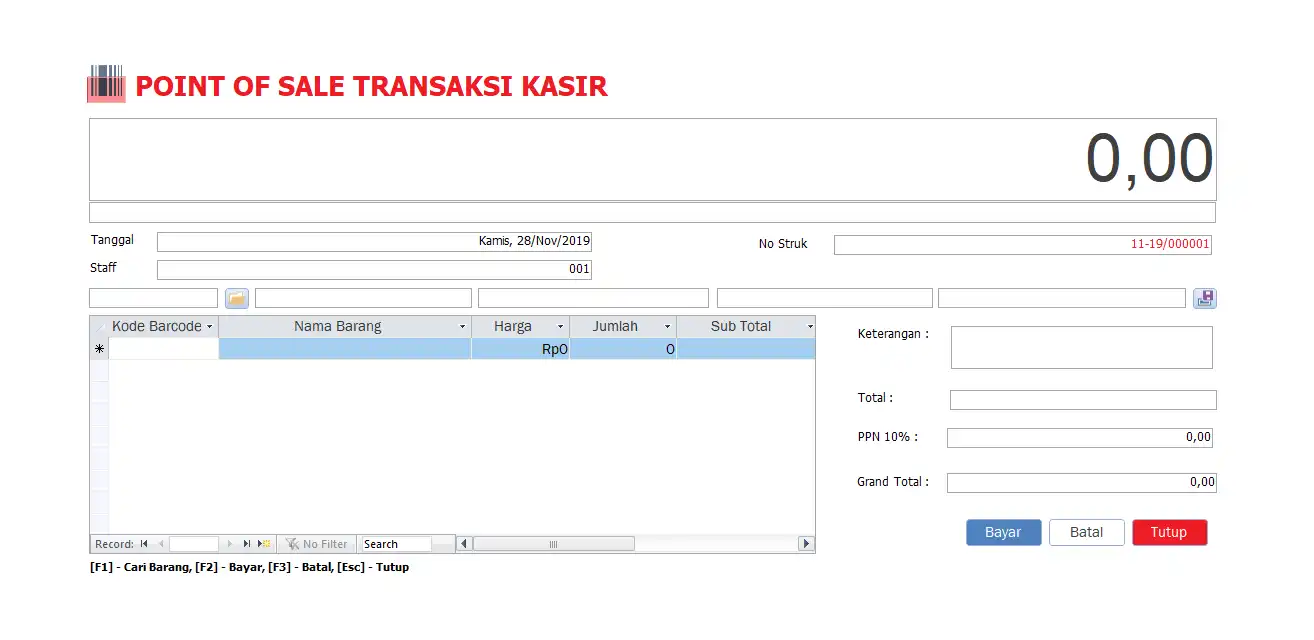Create new blank record with star arrow

click(x=264, y=544)
